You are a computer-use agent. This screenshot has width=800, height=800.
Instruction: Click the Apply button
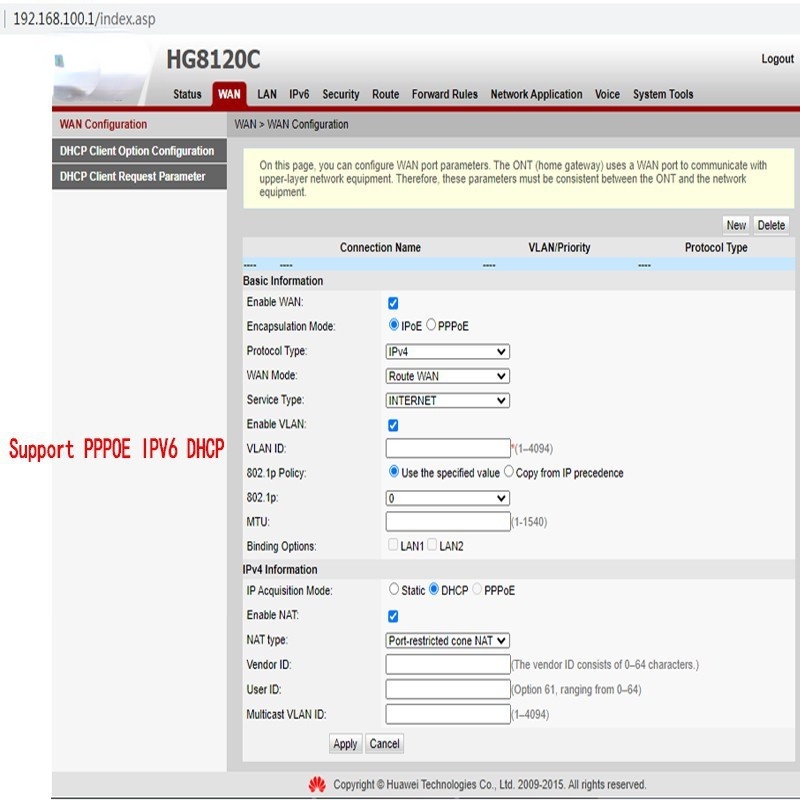point(345,744)
